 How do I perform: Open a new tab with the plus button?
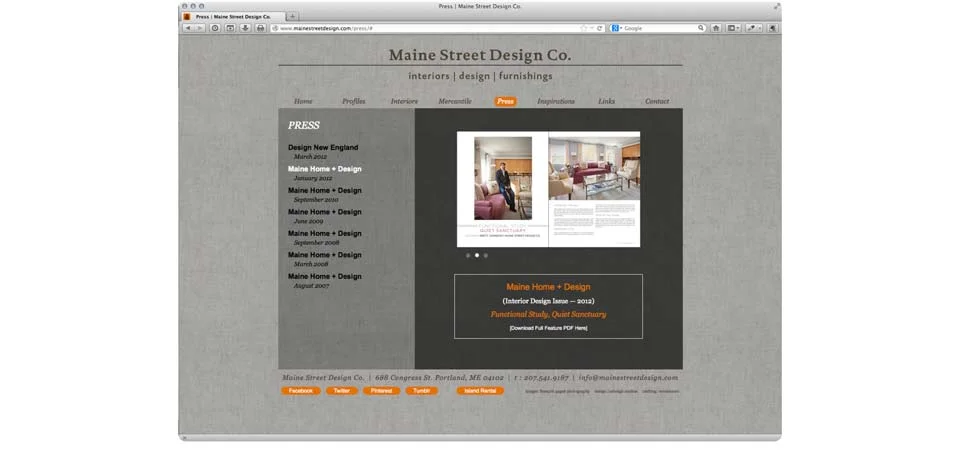(x=293, y=17)
